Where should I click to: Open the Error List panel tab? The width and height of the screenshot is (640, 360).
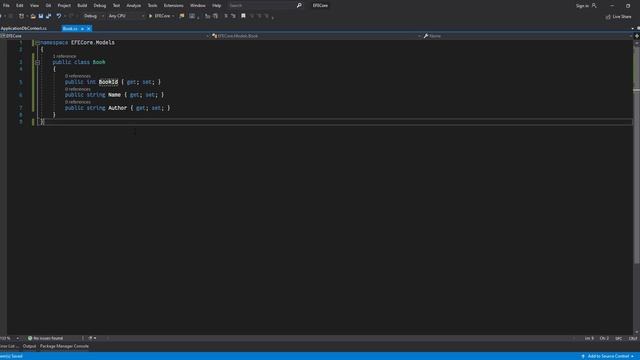(x=9, y=346)
